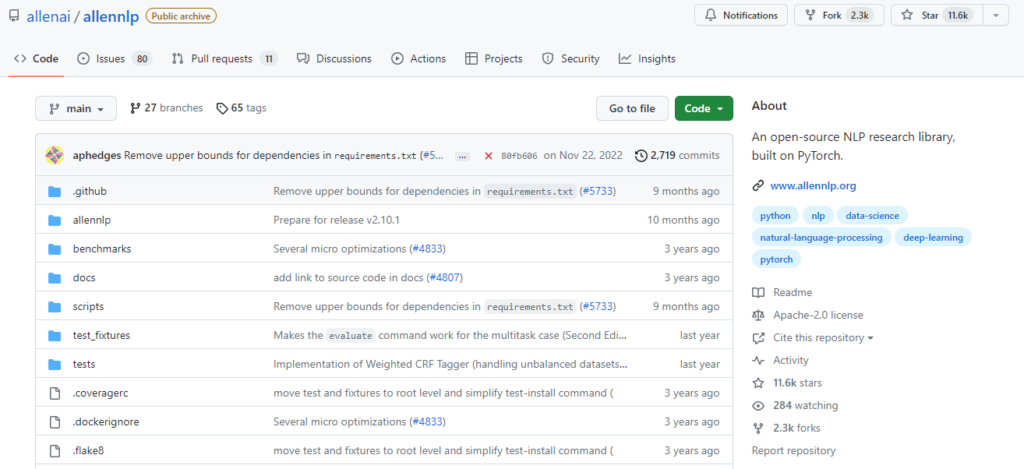Click the red failed-checks X icon

[x=488, y=156]
